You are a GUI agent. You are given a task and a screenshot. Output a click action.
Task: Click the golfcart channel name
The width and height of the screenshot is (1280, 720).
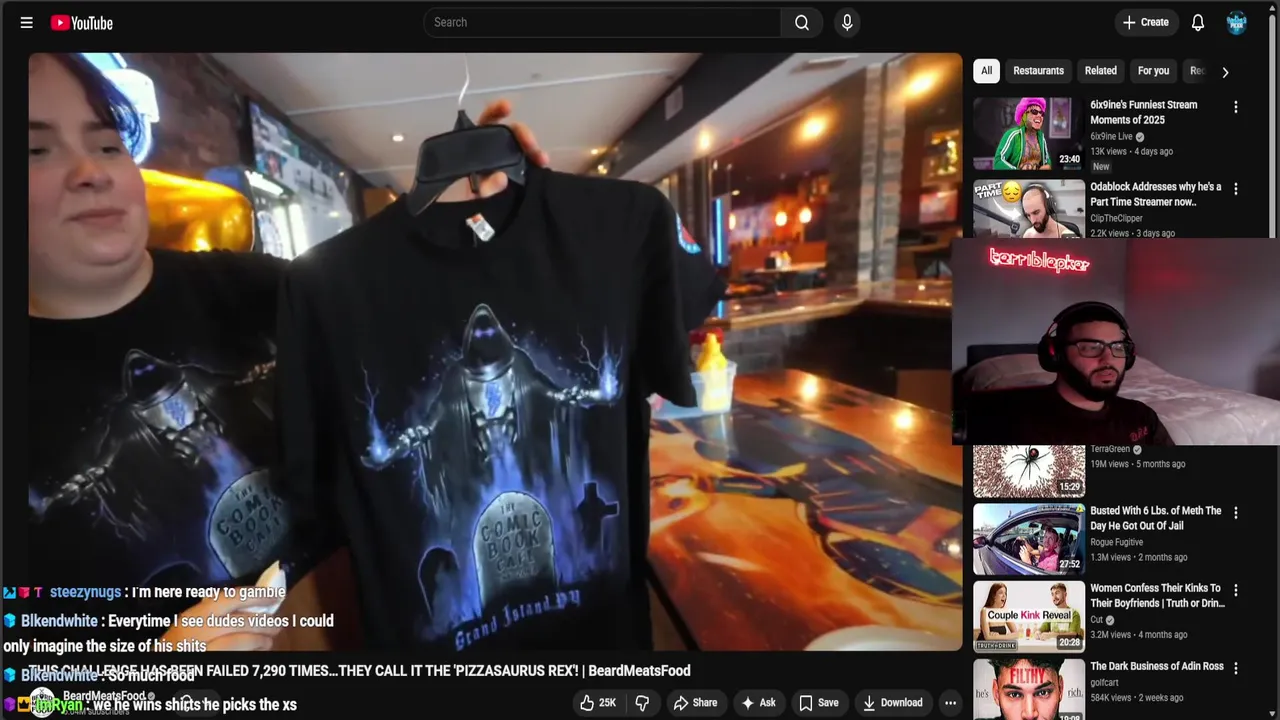(1106, 682)
